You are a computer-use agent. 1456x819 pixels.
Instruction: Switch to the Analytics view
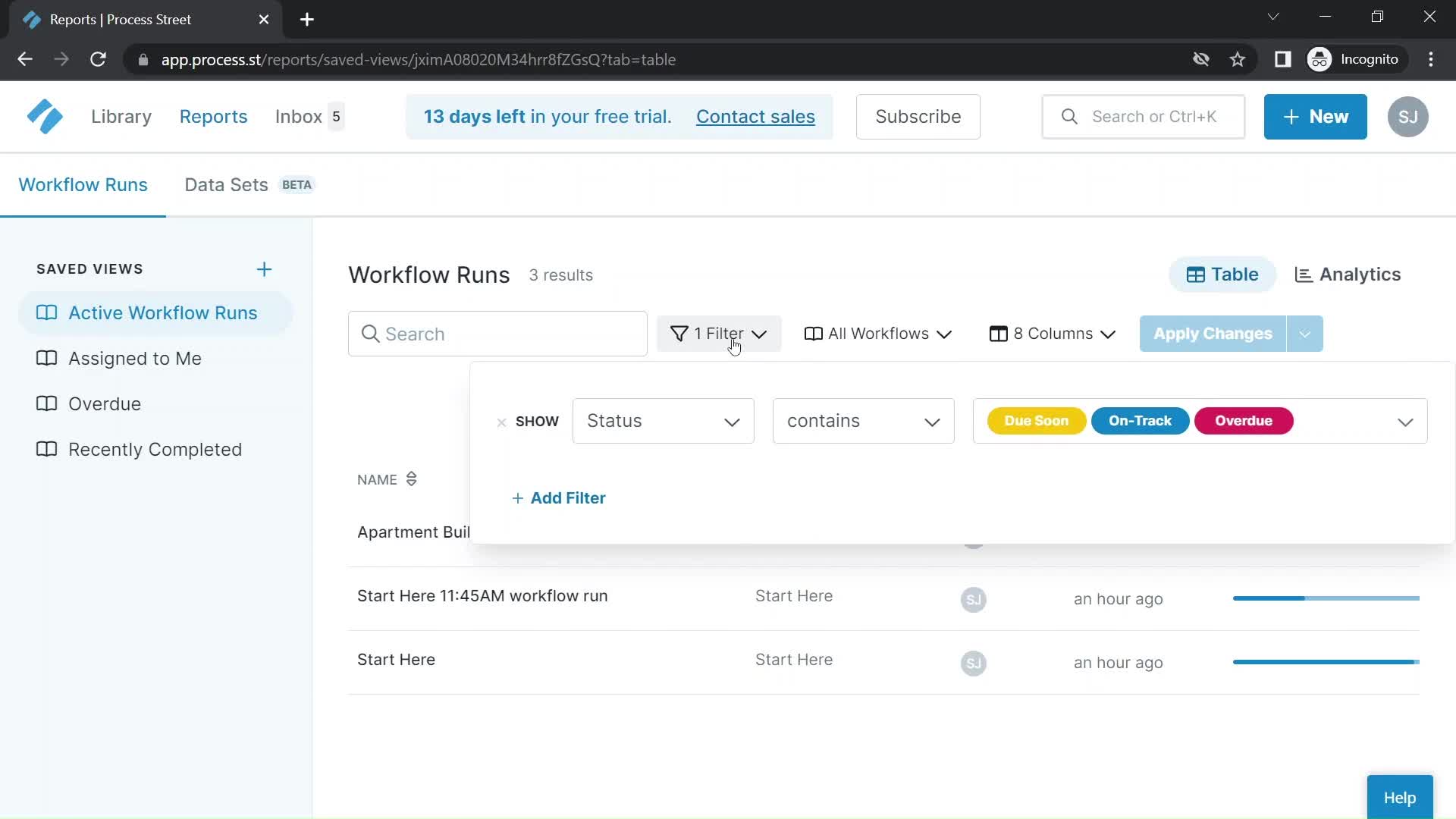1348,275
